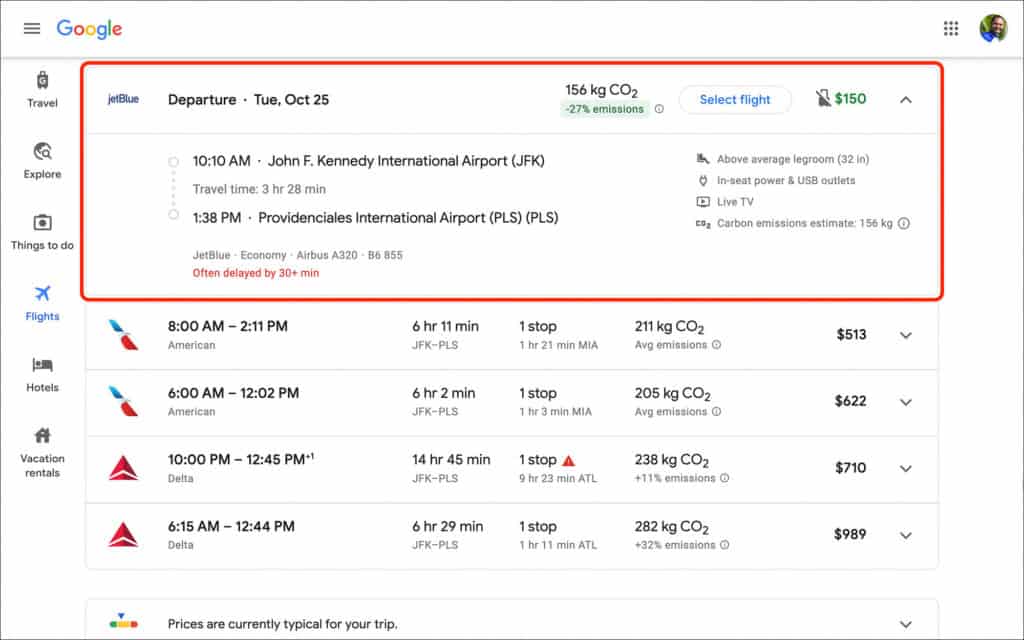Click the $622 price
This screenshot has height=640, width=1024.
tap(850, 401)
